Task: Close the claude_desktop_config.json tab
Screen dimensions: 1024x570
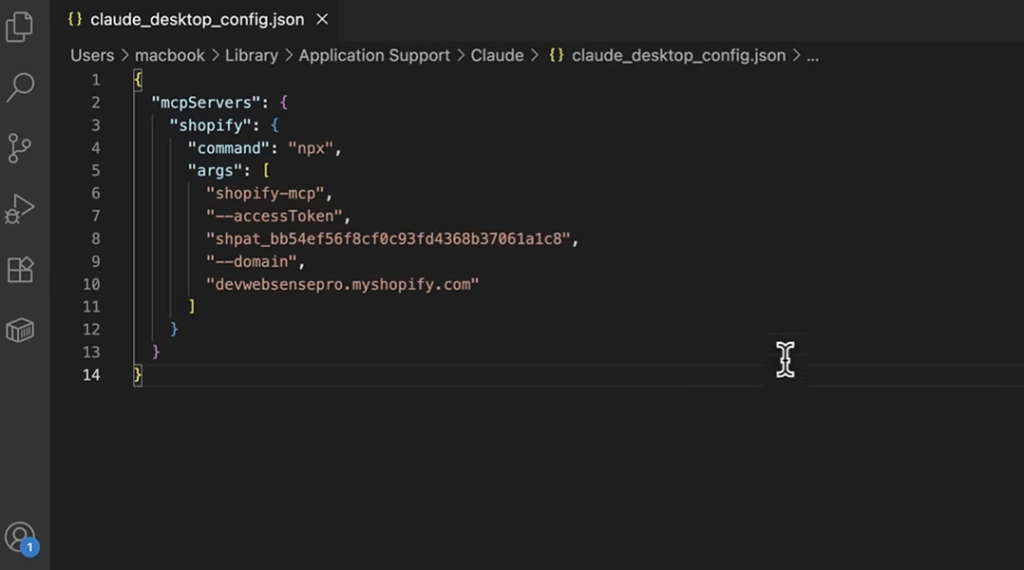Action: tap(322, 20)
